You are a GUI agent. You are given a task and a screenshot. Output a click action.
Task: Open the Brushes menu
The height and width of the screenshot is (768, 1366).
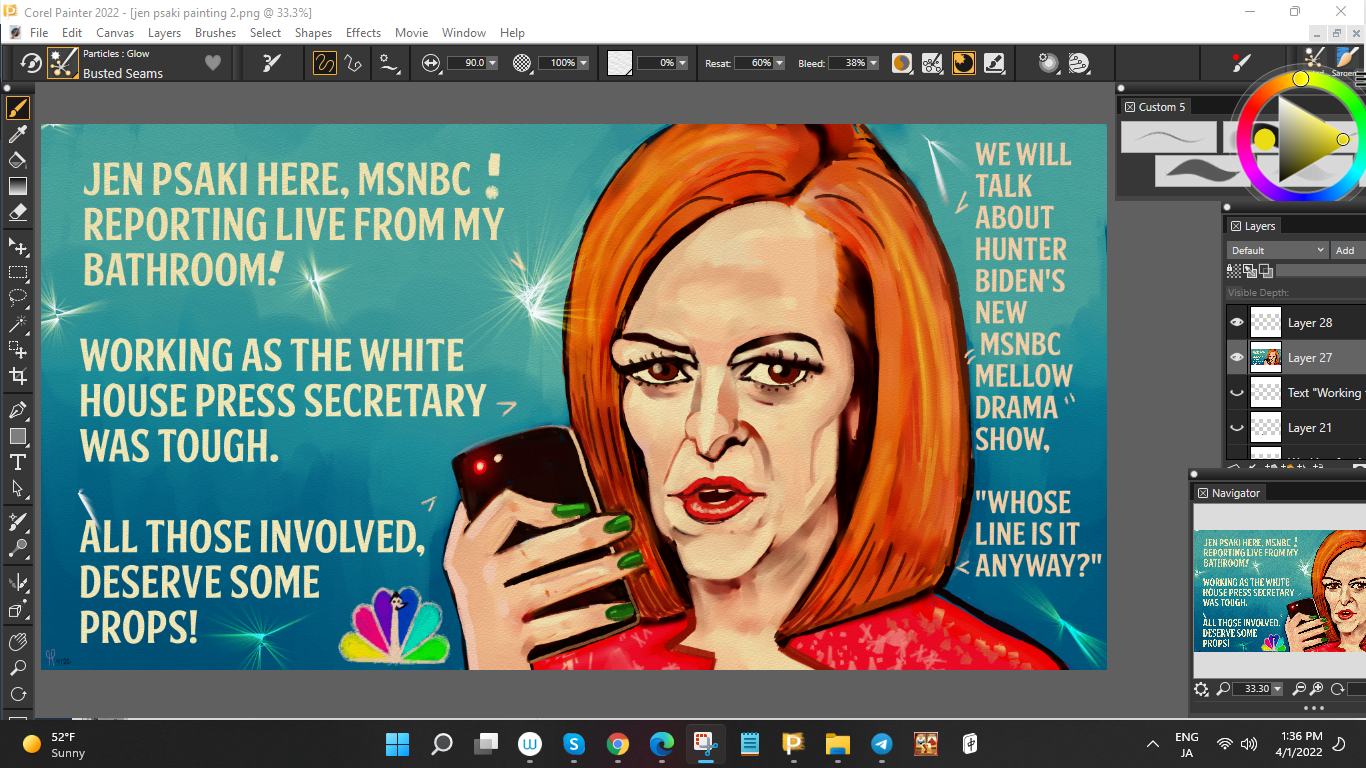[215, 33]
